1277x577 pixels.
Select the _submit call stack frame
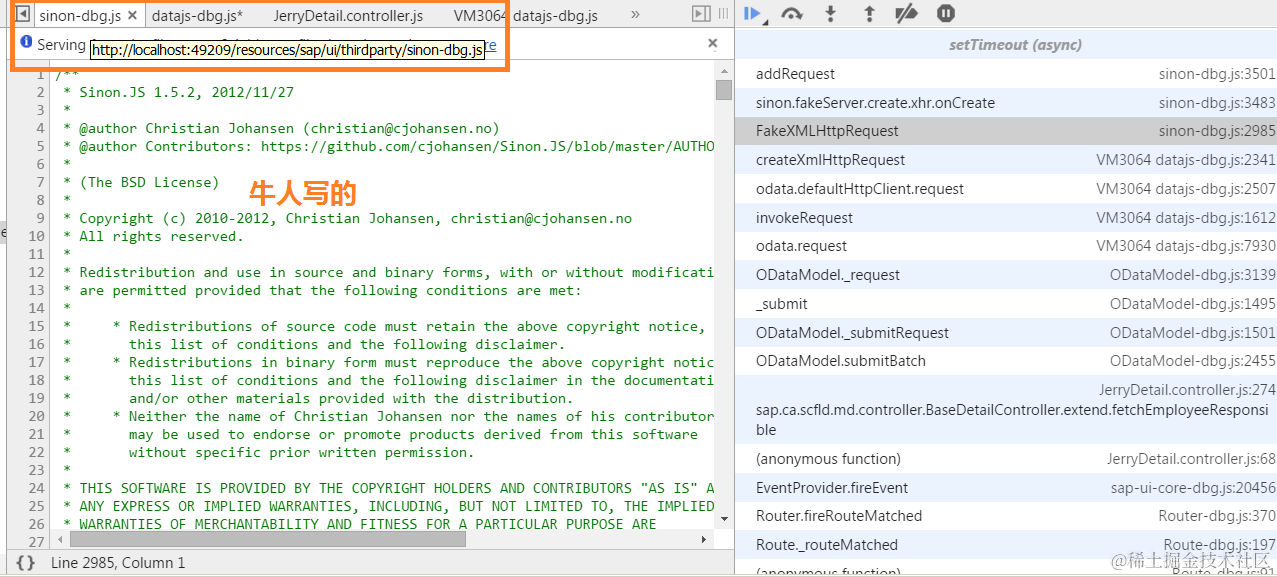(x=1005, y=304)
